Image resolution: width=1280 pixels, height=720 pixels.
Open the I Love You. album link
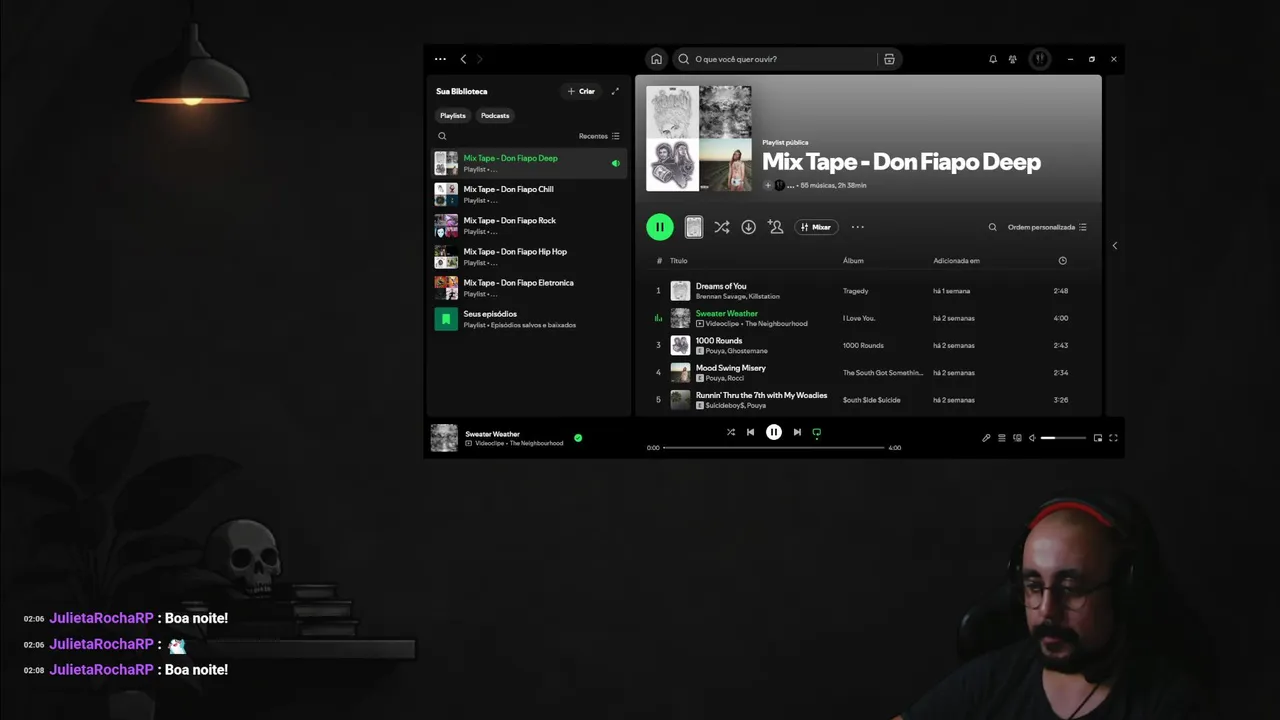click(x=858, y=318)
